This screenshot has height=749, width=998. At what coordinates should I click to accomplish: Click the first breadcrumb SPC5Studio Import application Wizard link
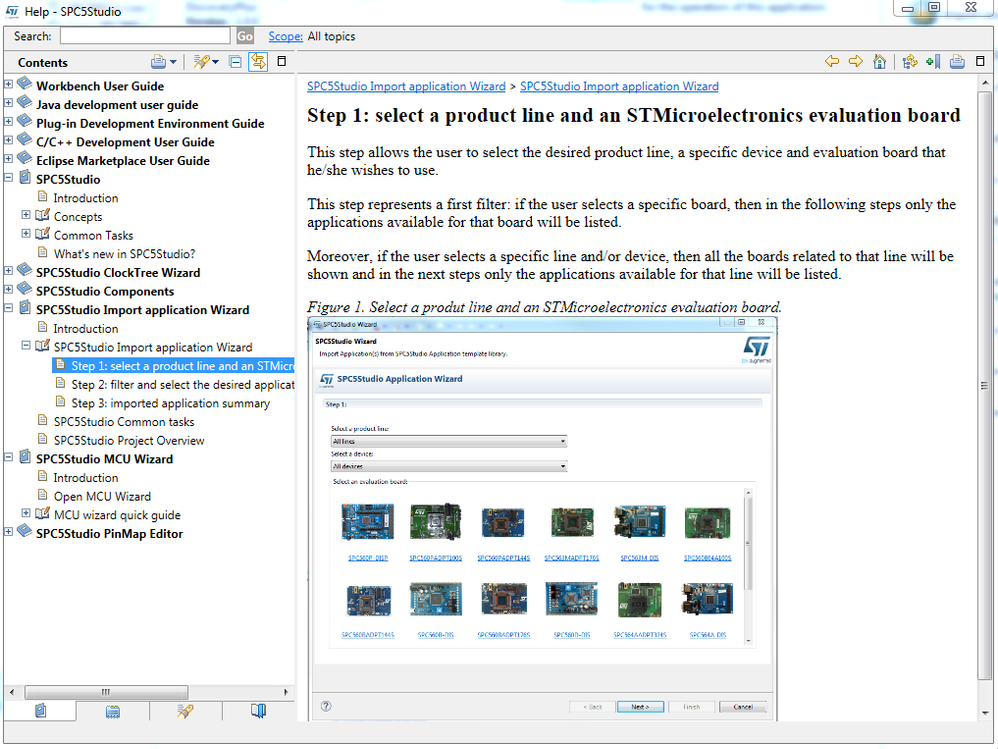(406, 86)
